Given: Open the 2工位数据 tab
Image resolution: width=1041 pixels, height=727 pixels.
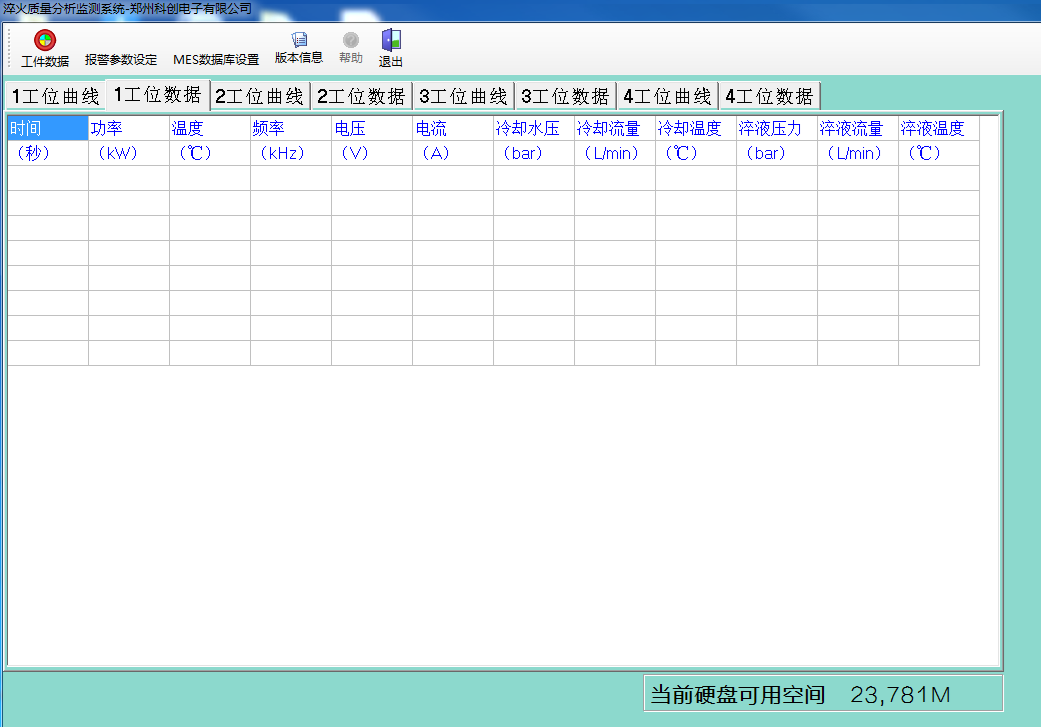Looking at the screenshot, I should 361,97.
